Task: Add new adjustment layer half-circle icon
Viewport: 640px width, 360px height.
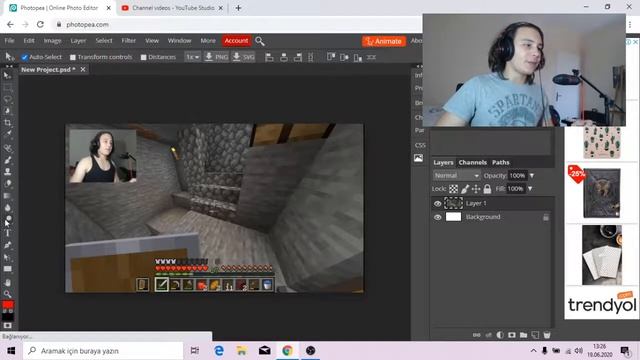Action: tap(500, 335)
